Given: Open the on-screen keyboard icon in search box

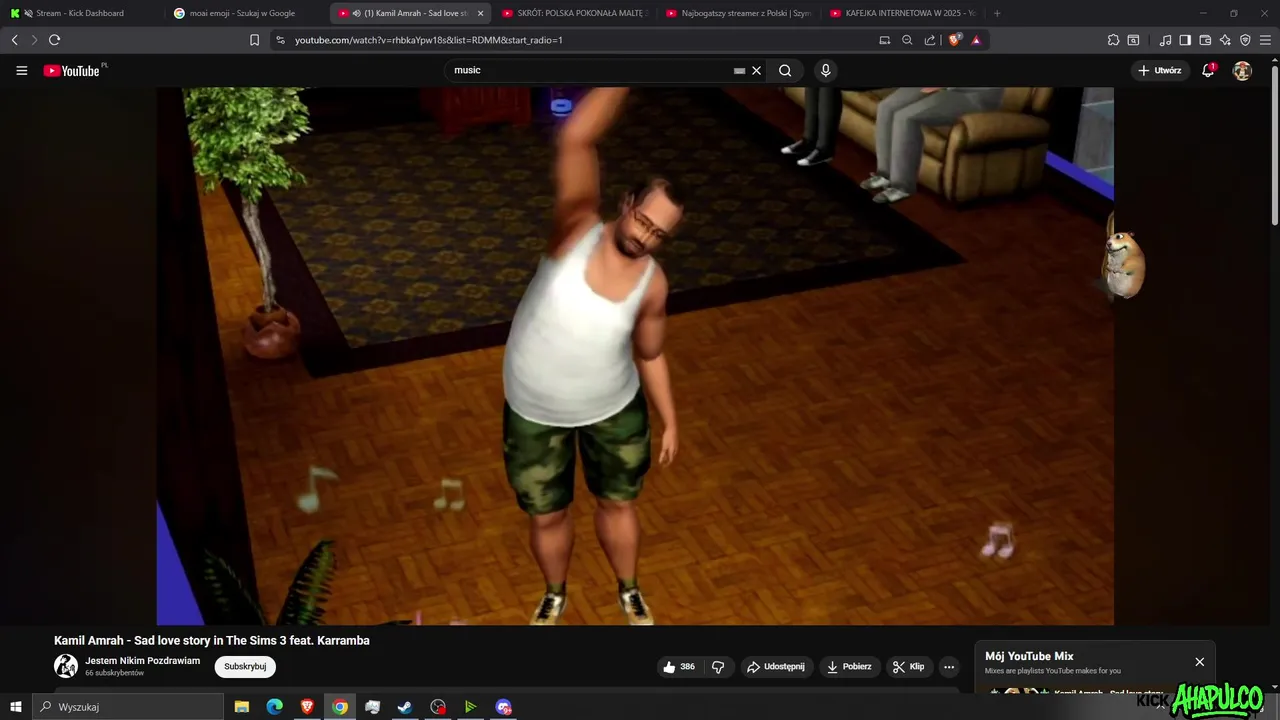Looking at the screenshot, I should click(x=739, y=71).
